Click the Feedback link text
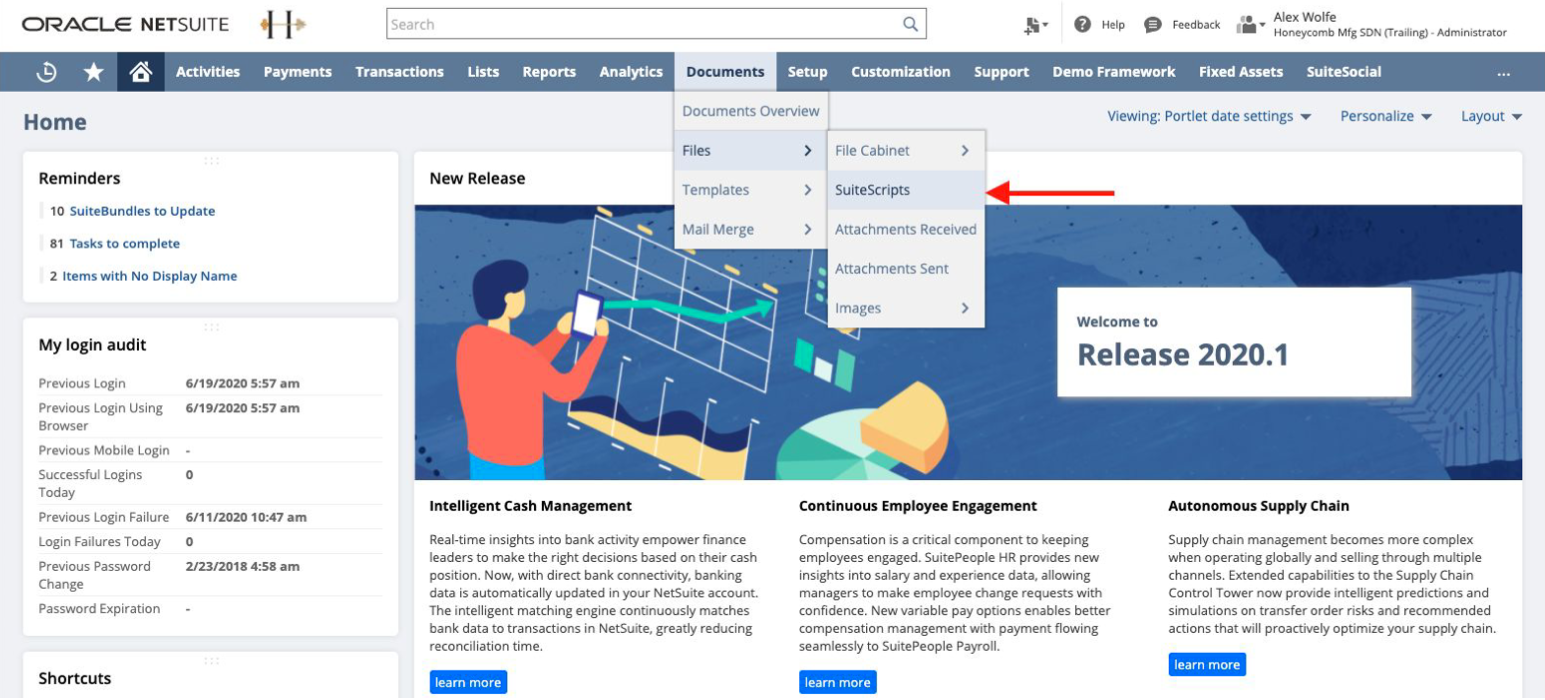 (x=1196, y=25)
